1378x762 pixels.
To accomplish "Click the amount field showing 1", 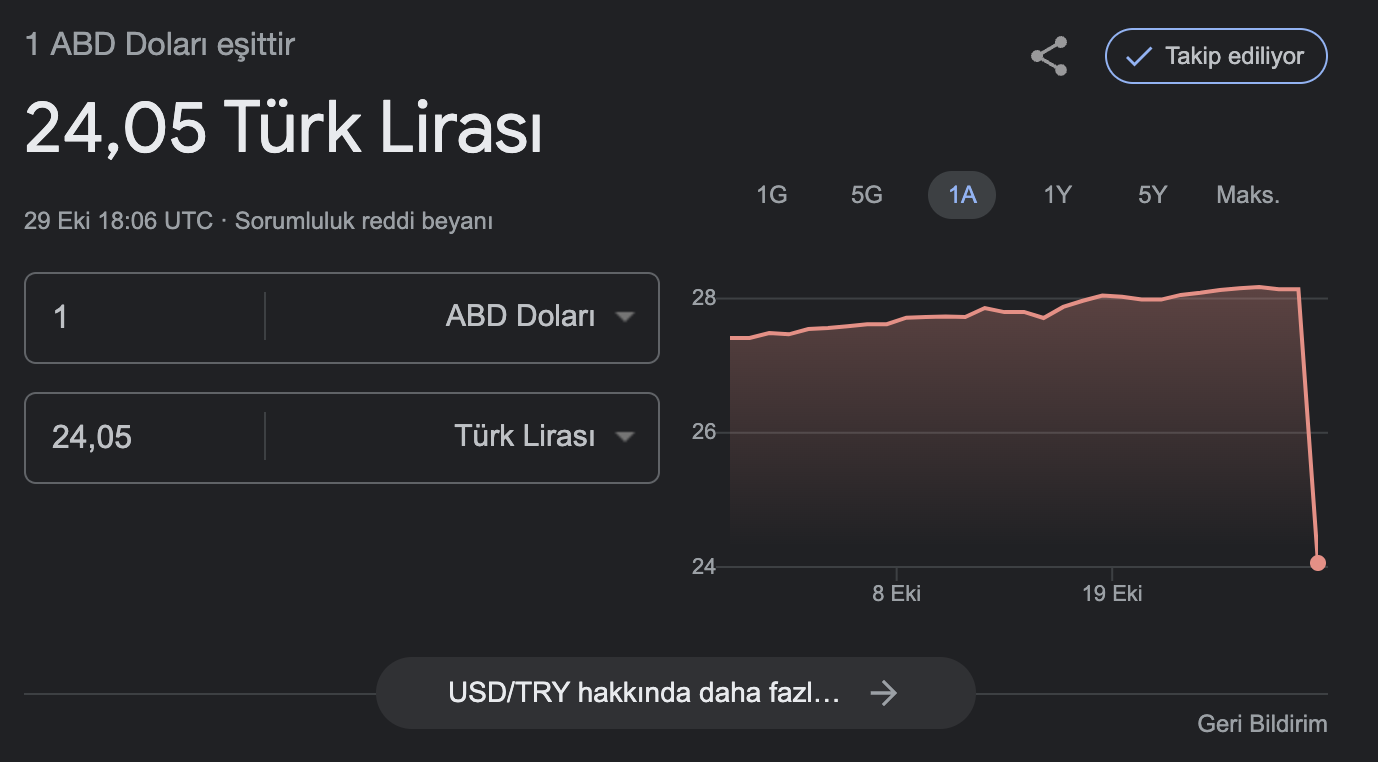I will 145,317.
